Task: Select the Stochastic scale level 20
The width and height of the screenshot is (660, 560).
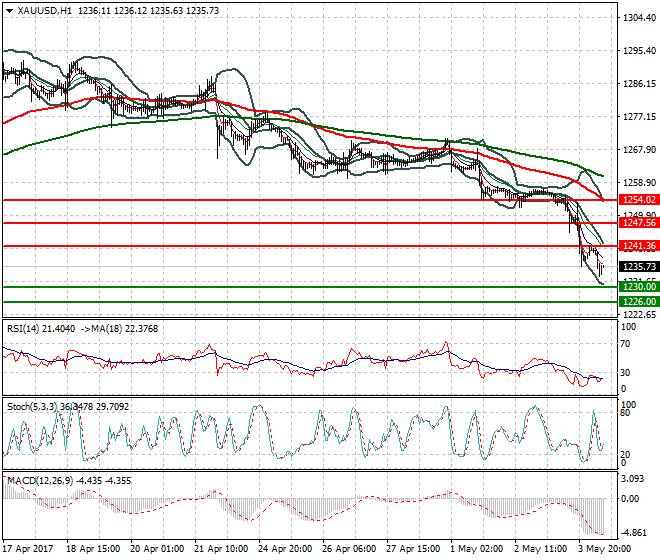Action: pos(625,454)
